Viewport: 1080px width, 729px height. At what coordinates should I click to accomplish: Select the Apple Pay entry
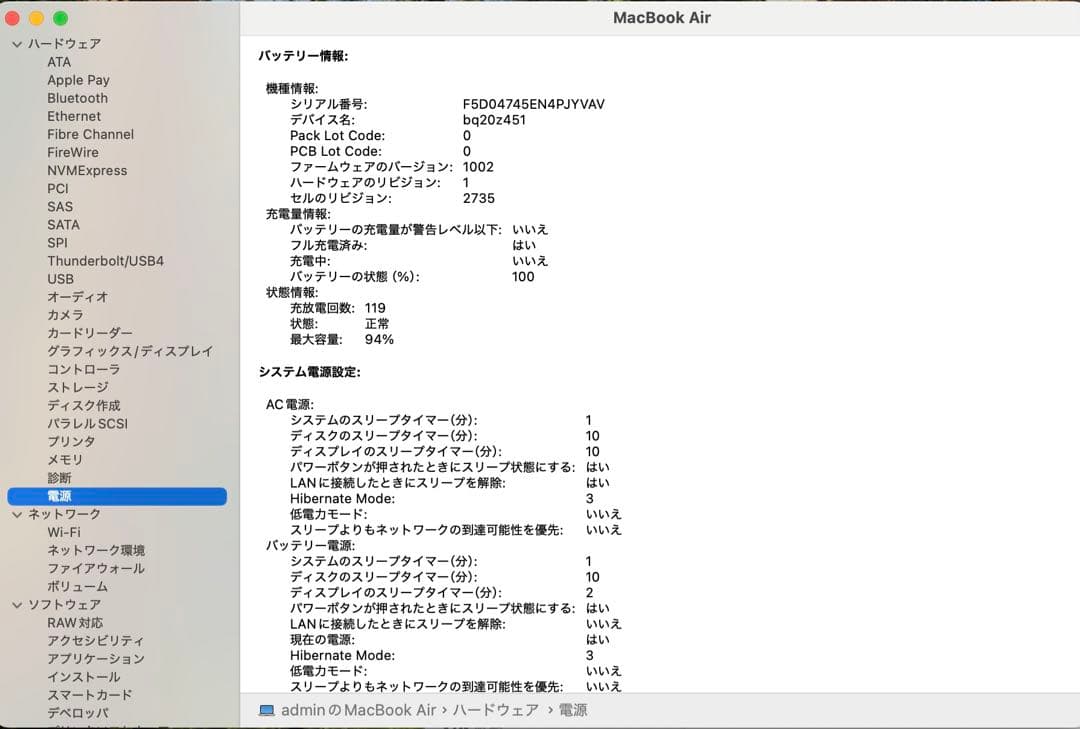[x=78, y=80]
